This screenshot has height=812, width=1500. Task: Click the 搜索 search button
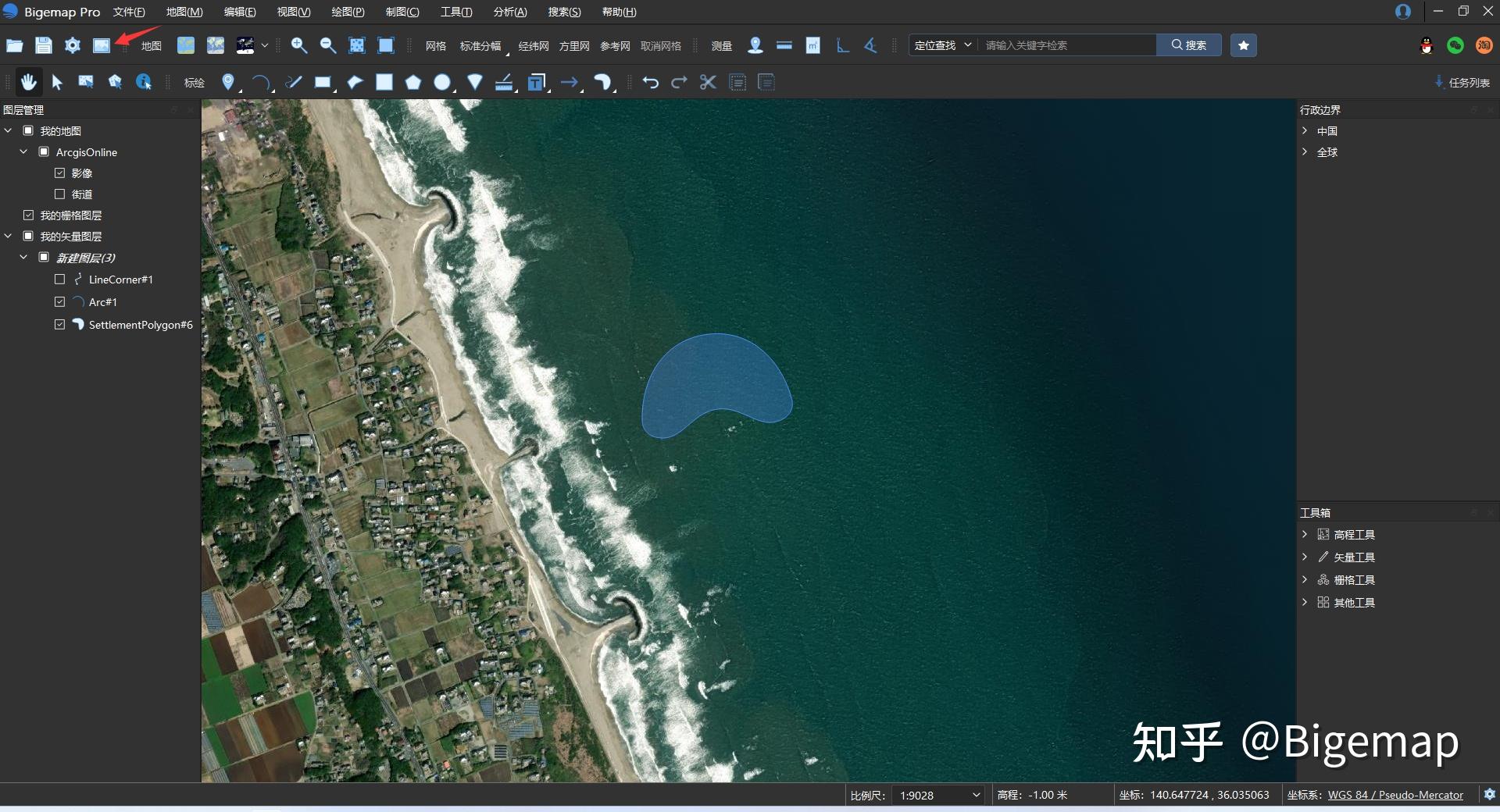point(1188,45)
